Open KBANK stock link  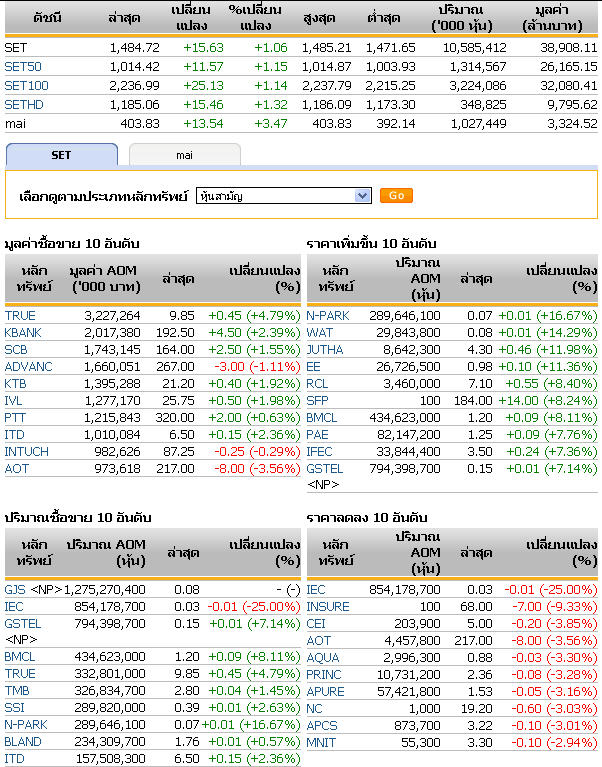point(23,332)
